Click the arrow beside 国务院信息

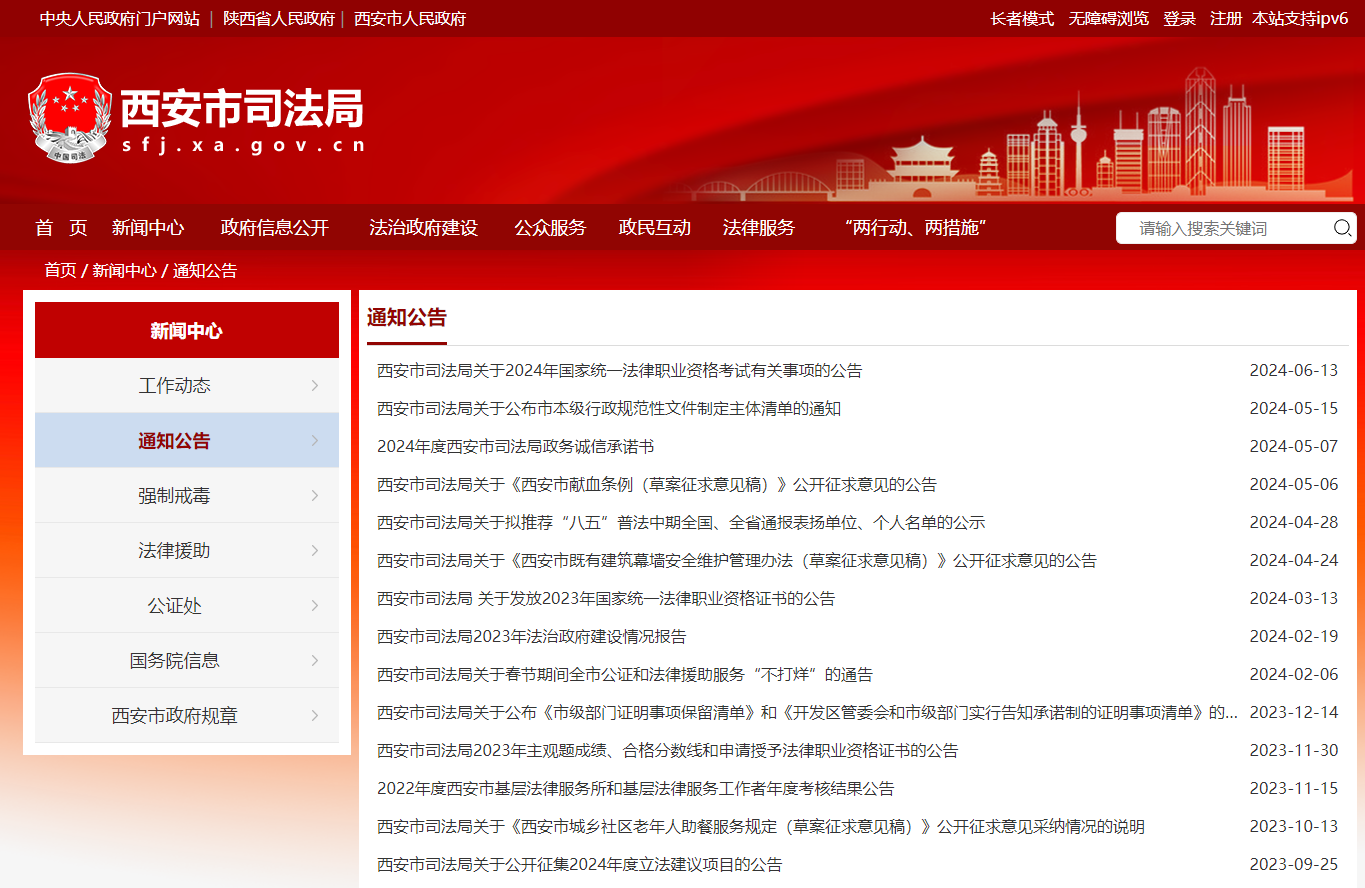[315, 661]
